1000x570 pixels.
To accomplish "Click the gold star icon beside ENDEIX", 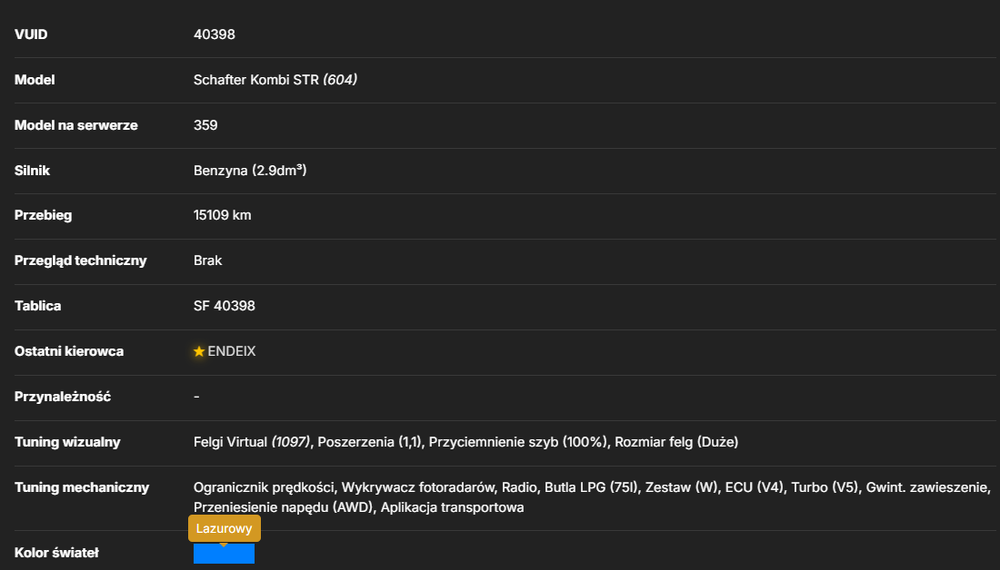I will [x=199, y=351].
